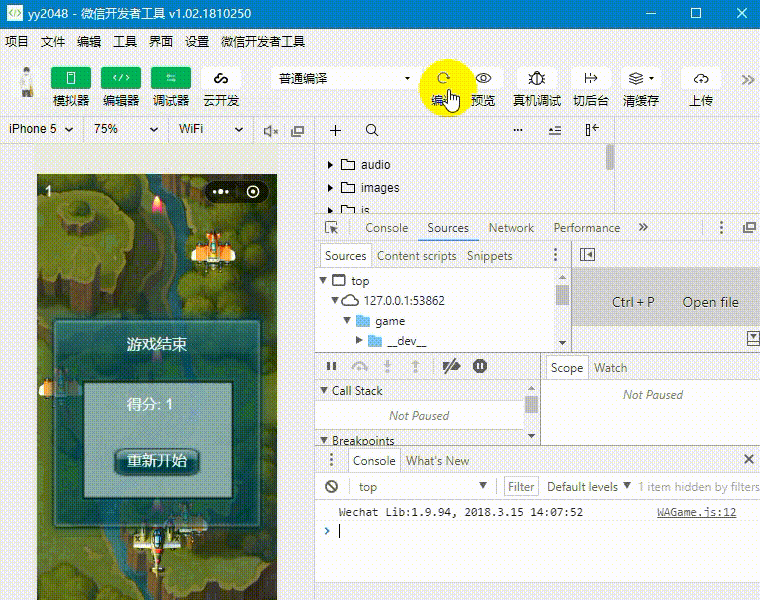The image size is (760, 600).
Task: Open the WiFi network dropdown
Action: (x=211, y=129)
